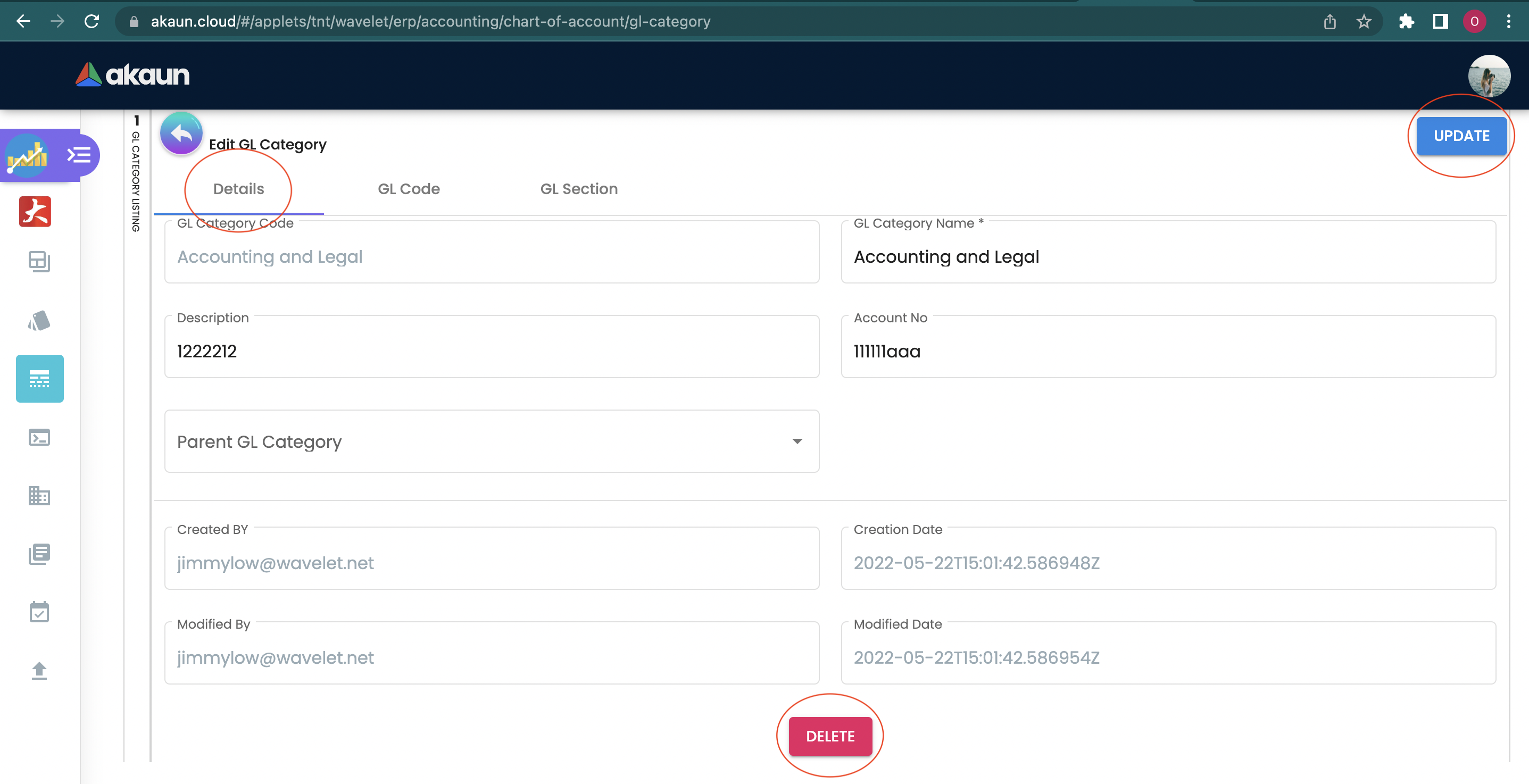Open the terminal console sidebar icon
This screenshot has height=784, width=1529.
pyautogui.click(x=39, y=437)
